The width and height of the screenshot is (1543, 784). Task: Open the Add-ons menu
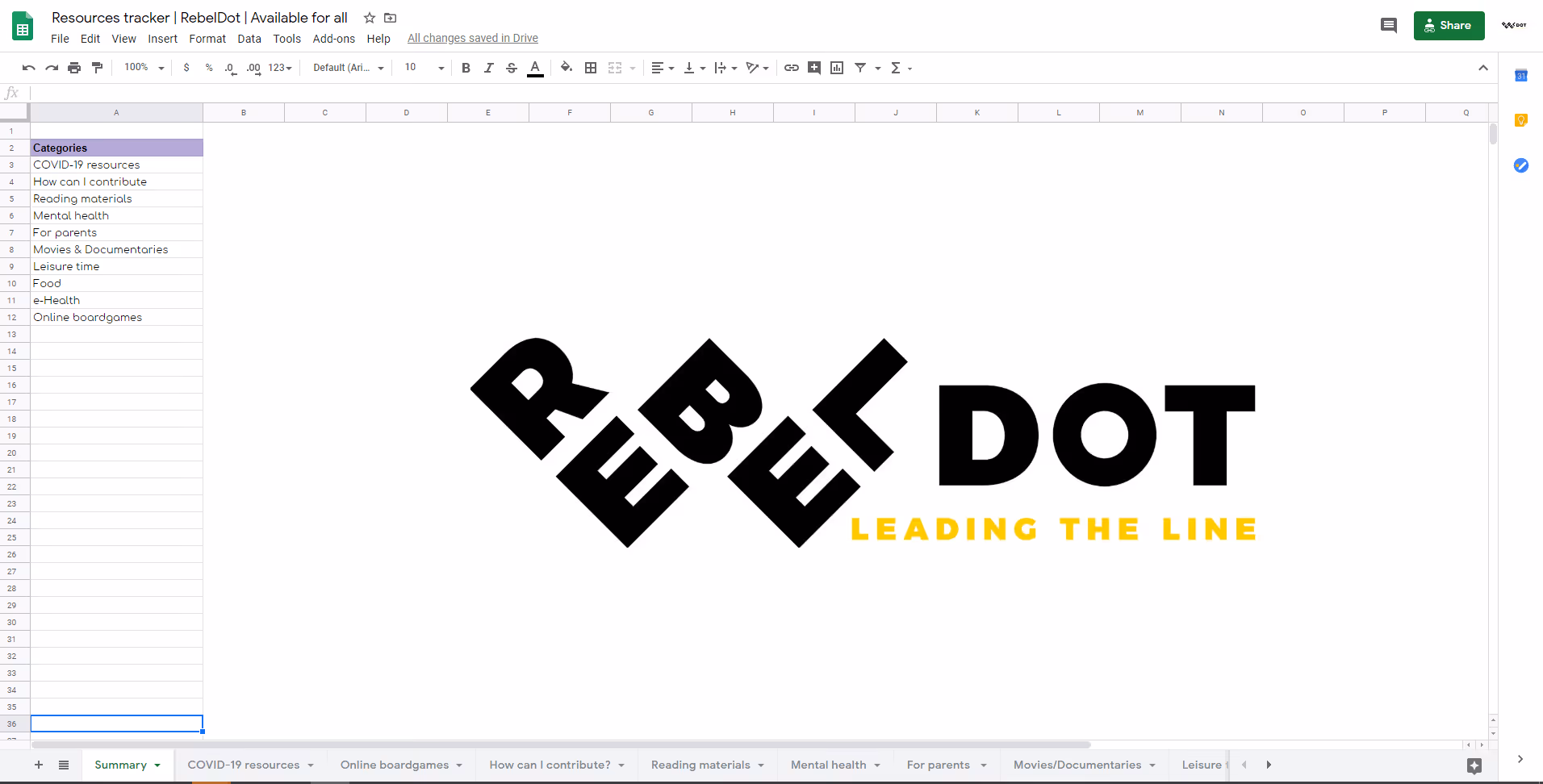pyautogui.click(x=333, y=39)
